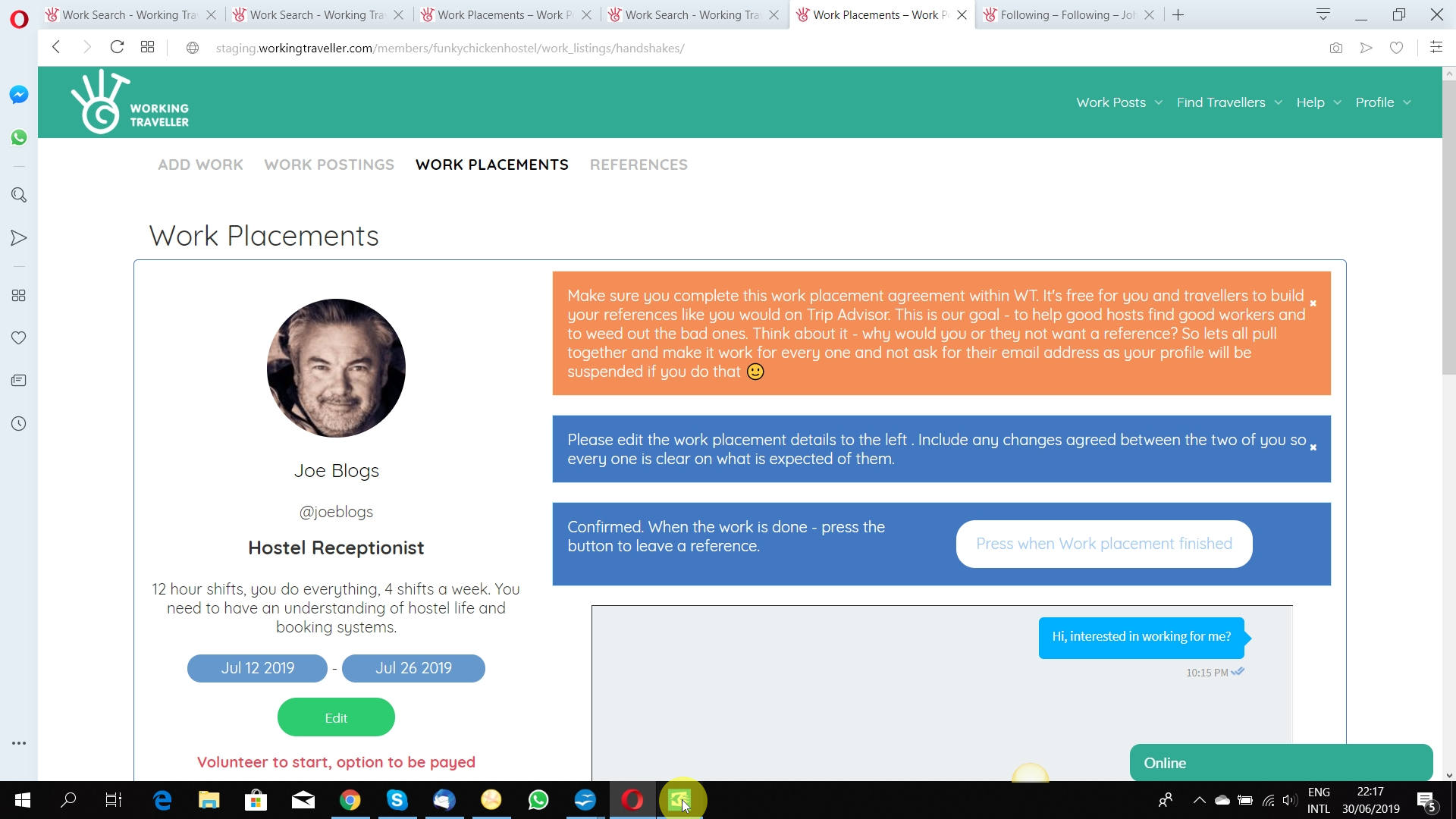Click the green Edit button
Screen dimensions: 1456x819
pos(336,717)
